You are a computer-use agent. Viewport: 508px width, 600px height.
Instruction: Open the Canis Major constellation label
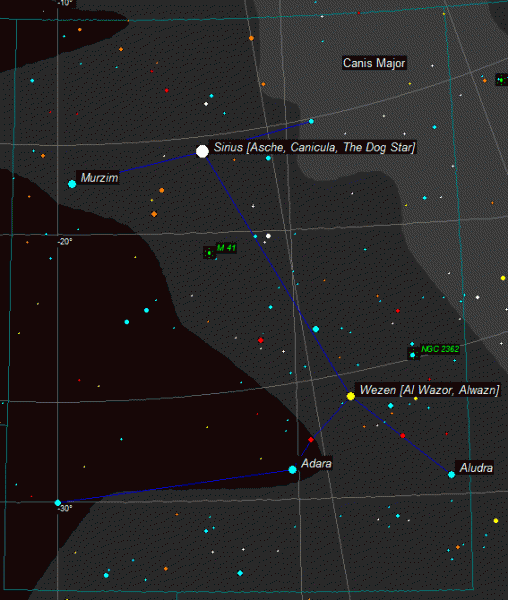coord(374,63)
